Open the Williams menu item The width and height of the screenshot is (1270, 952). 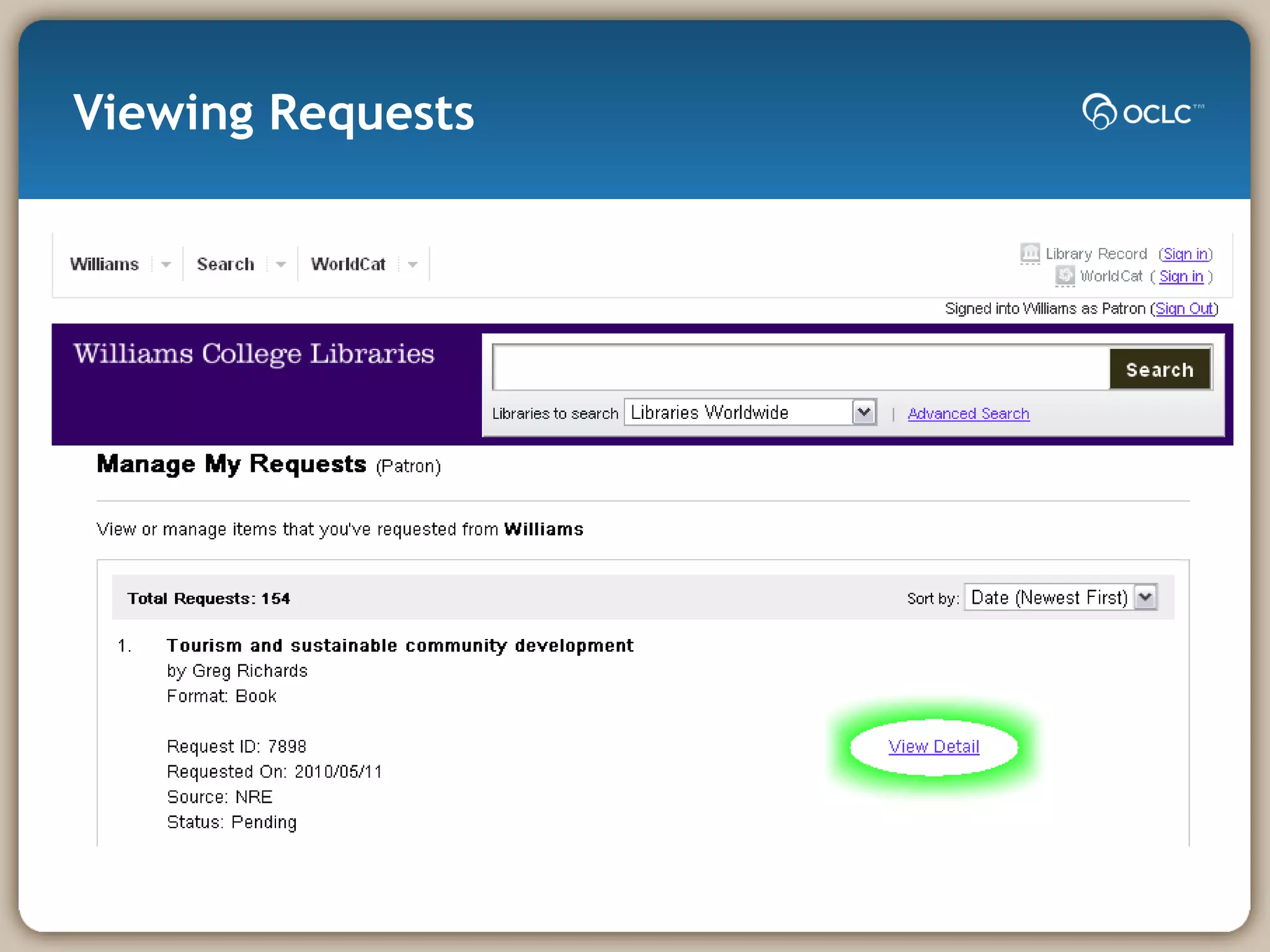point(104,265)
